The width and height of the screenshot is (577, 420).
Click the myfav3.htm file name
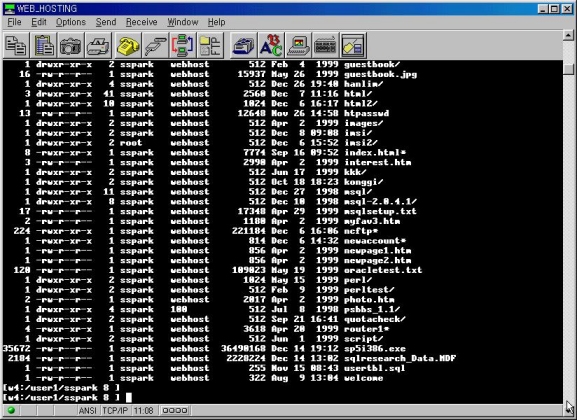[372, 221]
